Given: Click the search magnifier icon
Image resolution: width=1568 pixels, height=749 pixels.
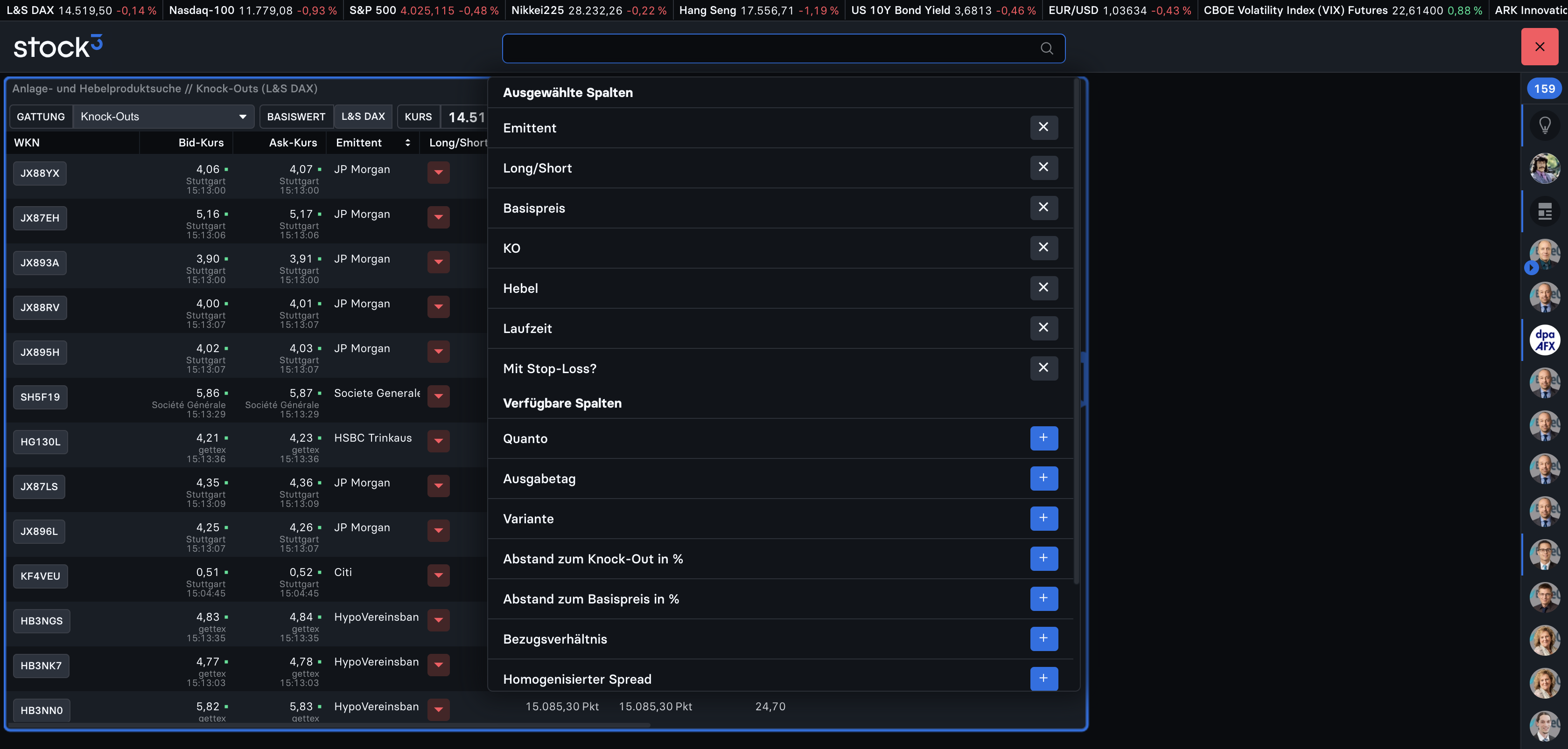Looking at the screenshot, I should pyautogui.click(x=1046, y=48).
